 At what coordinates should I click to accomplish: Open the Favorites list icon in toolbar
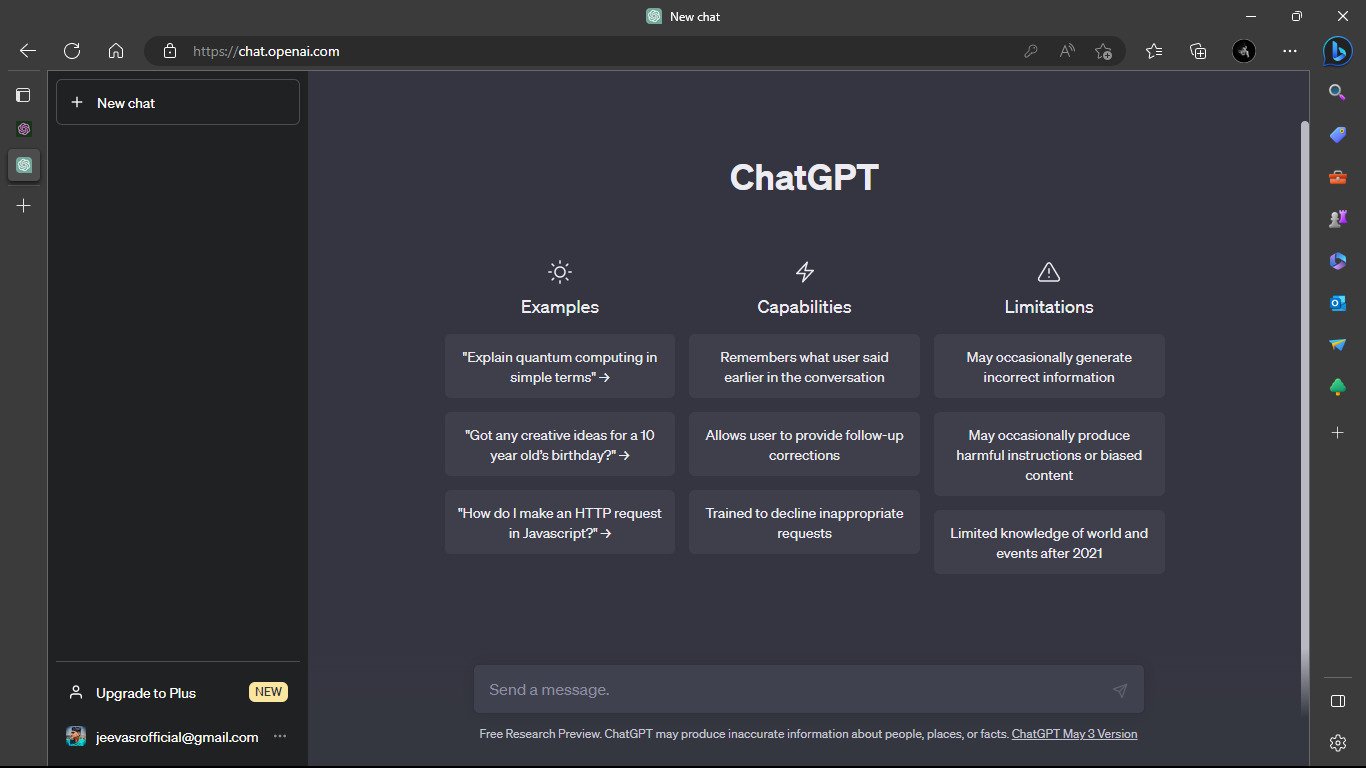point(1154,51)
